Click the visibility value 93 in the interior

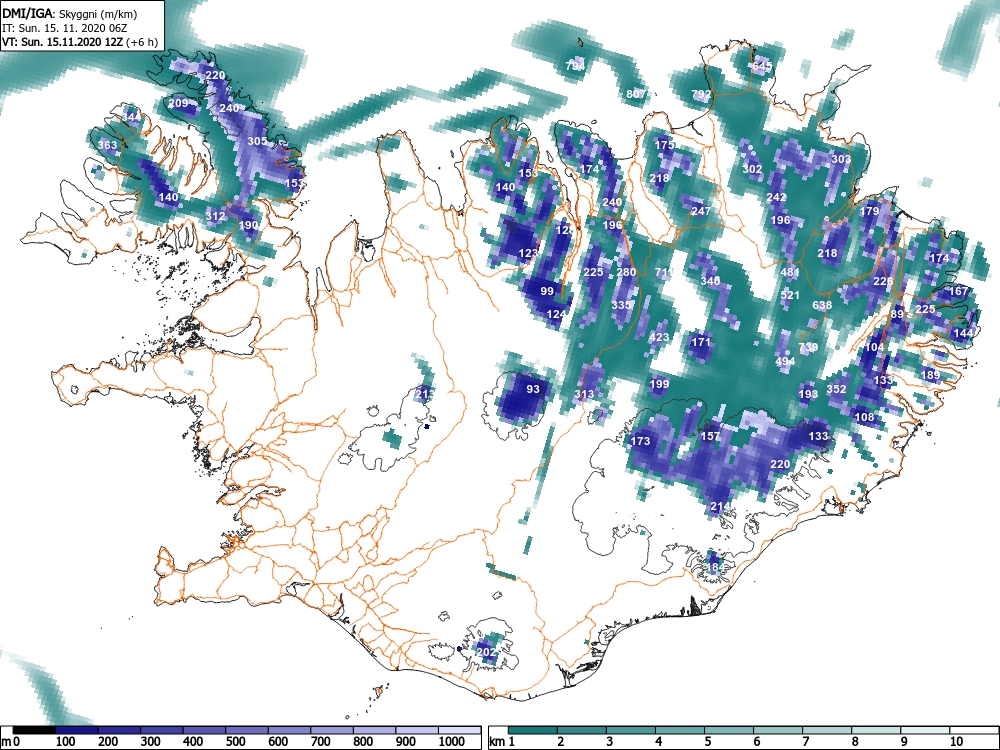(x=533, y=389)
